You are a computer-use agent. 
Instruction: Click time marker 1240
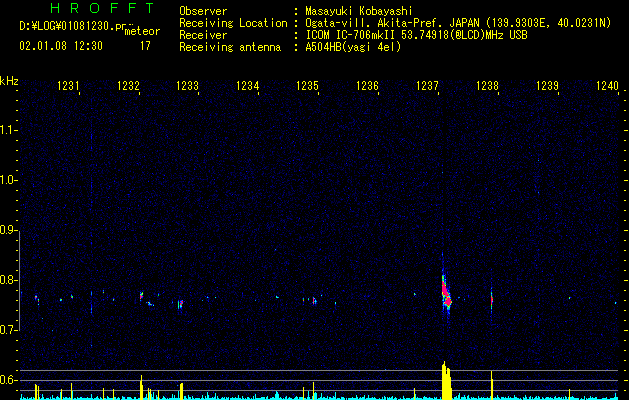click(x=607, y=85)
